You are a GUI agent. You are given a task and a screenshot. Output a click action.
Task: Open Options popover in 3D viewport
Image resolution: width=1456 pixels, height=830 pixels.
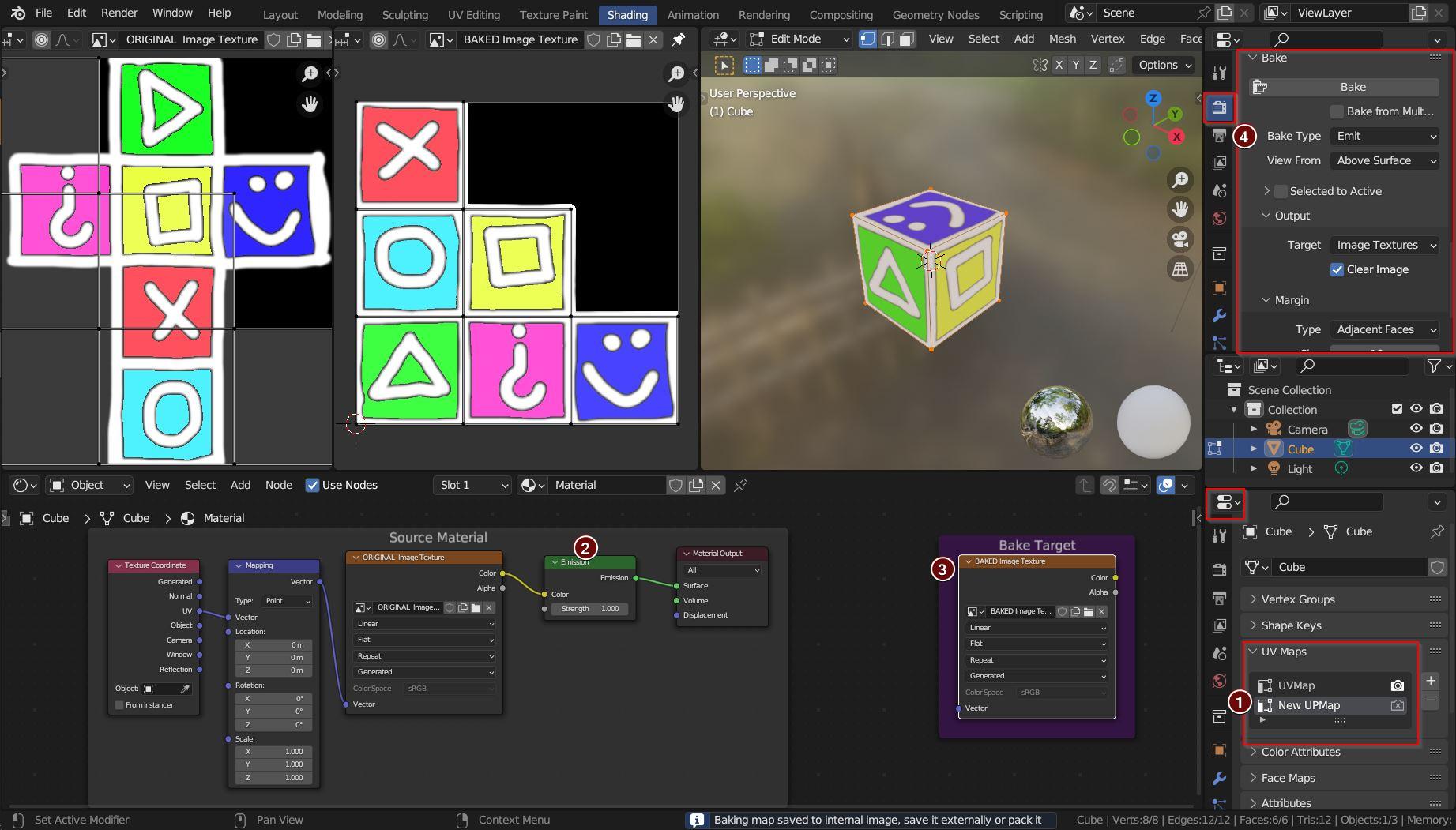click(x=1165, y=66)
